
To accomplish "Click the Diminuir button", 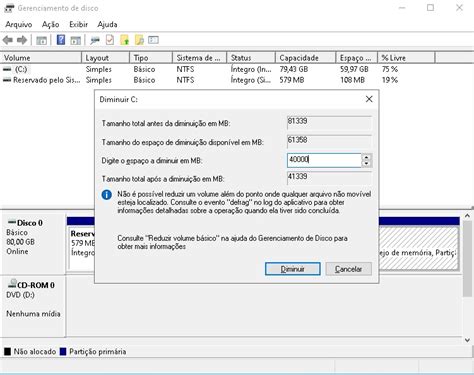I will click(x=293, y=269).
